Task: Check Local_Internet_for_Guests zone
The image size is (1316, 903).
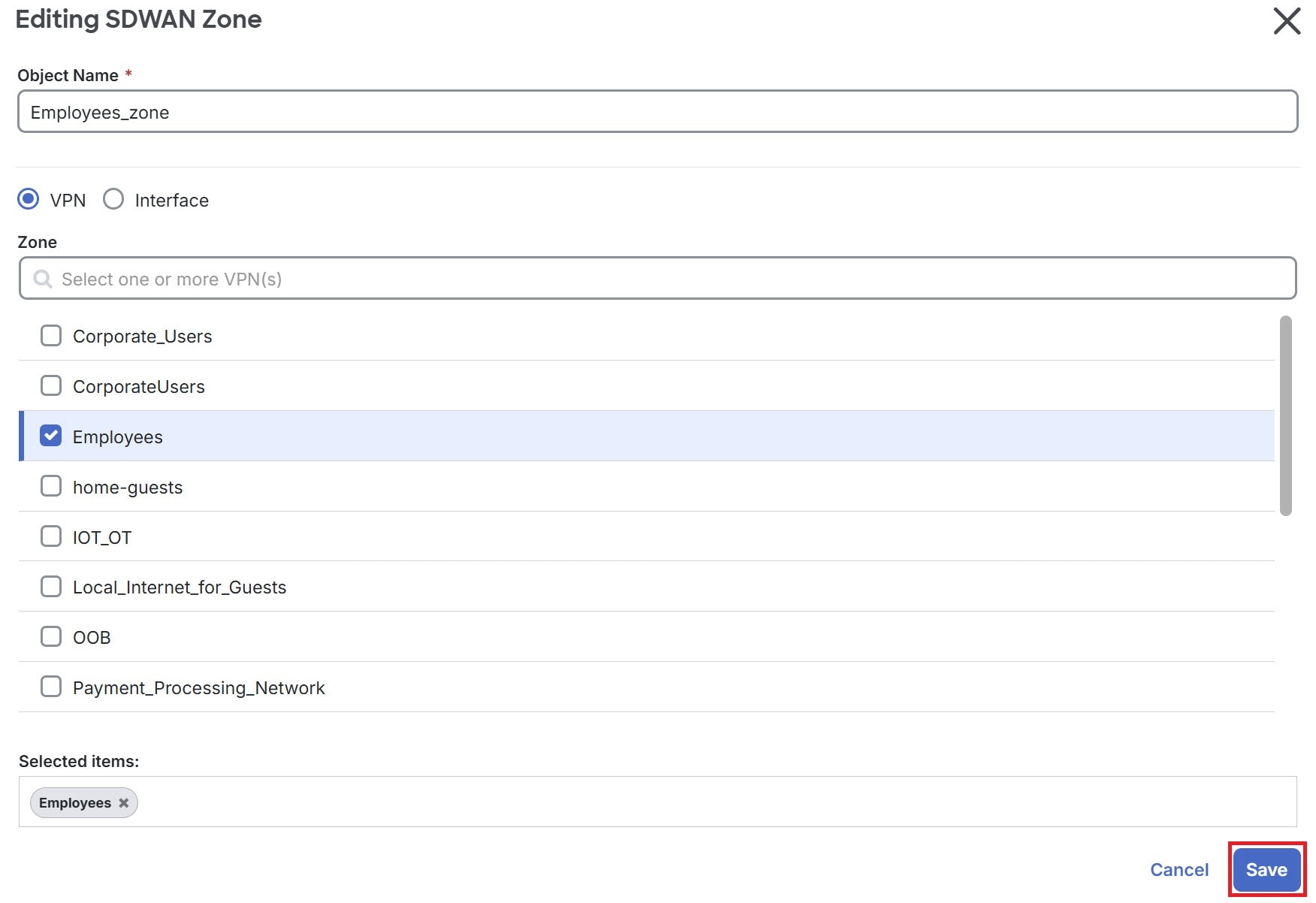Action: pos(50,586)
